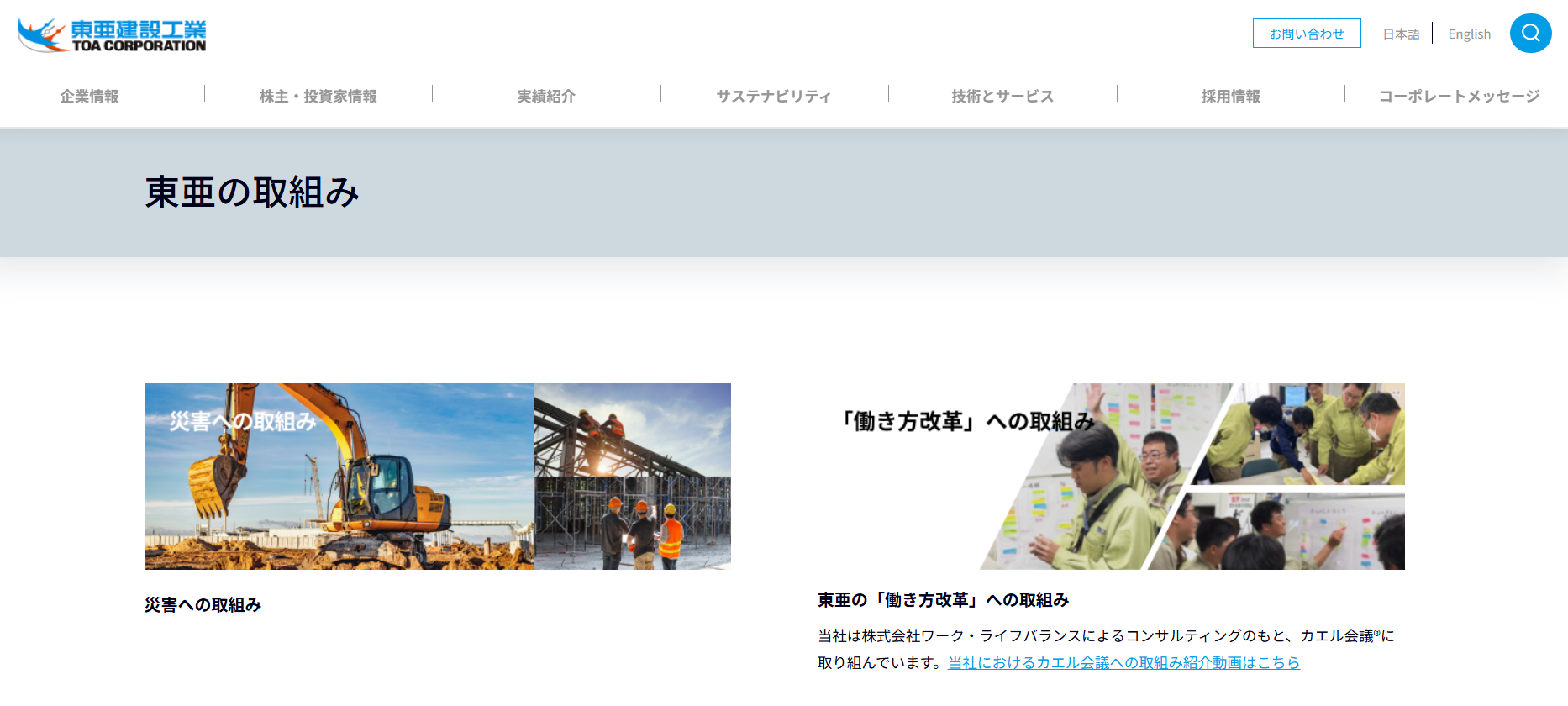Open the 「働き方改革」への取組み banner image

(x=1111, y=477)
